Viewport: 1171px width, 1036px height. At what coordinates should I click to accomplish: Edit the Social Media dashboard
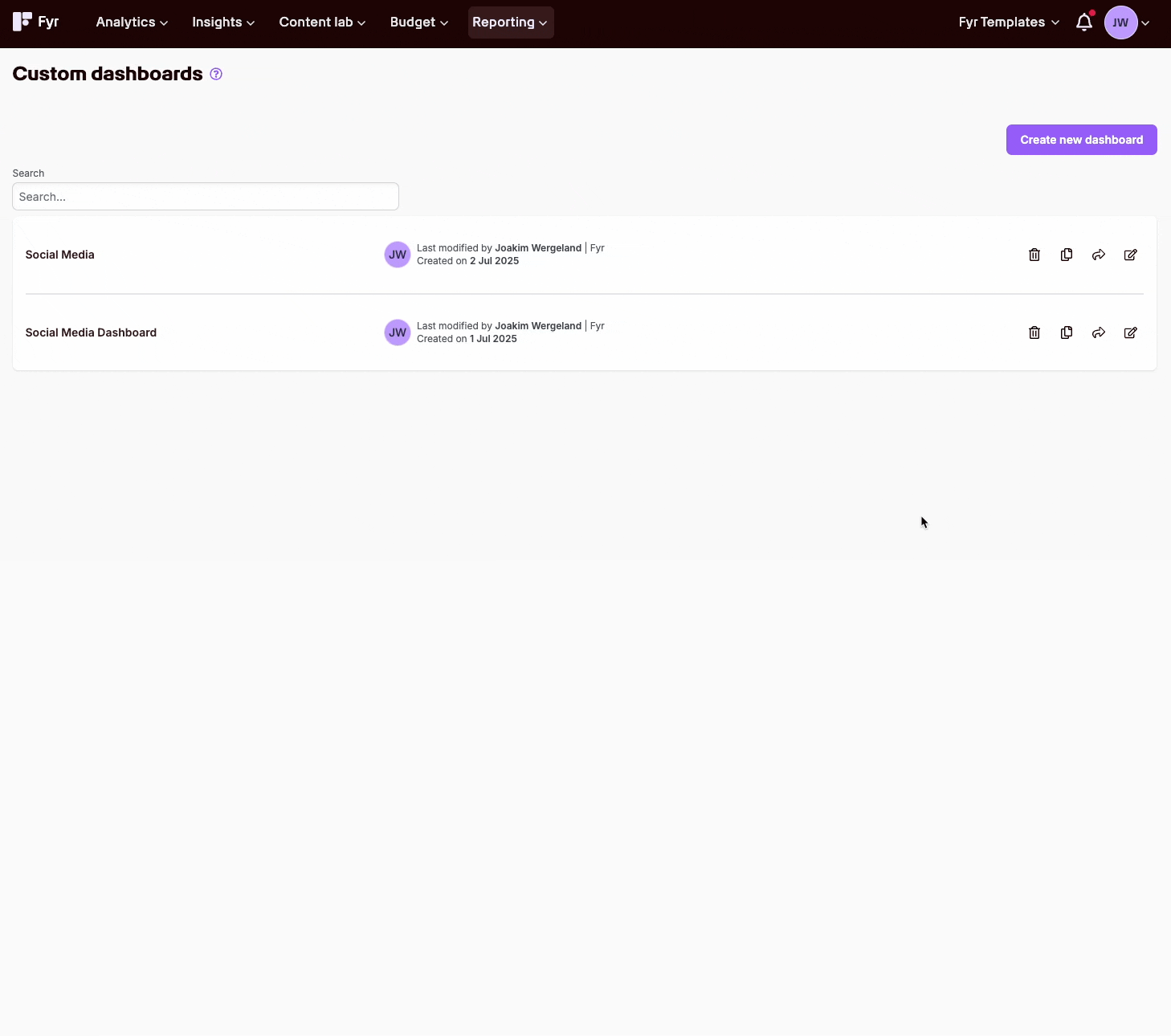[x=1131, y=255]
